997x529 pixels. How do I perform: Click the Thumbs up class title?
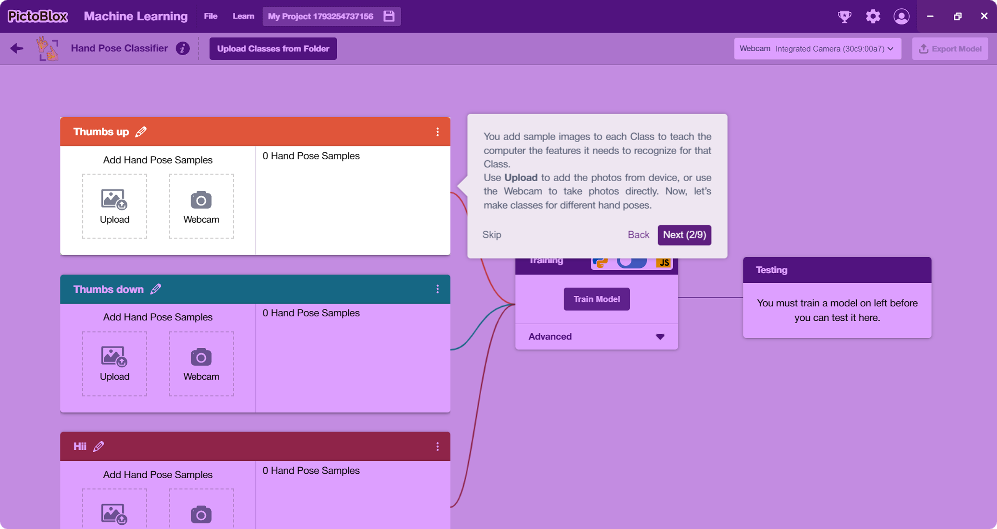tap(101, 132)
